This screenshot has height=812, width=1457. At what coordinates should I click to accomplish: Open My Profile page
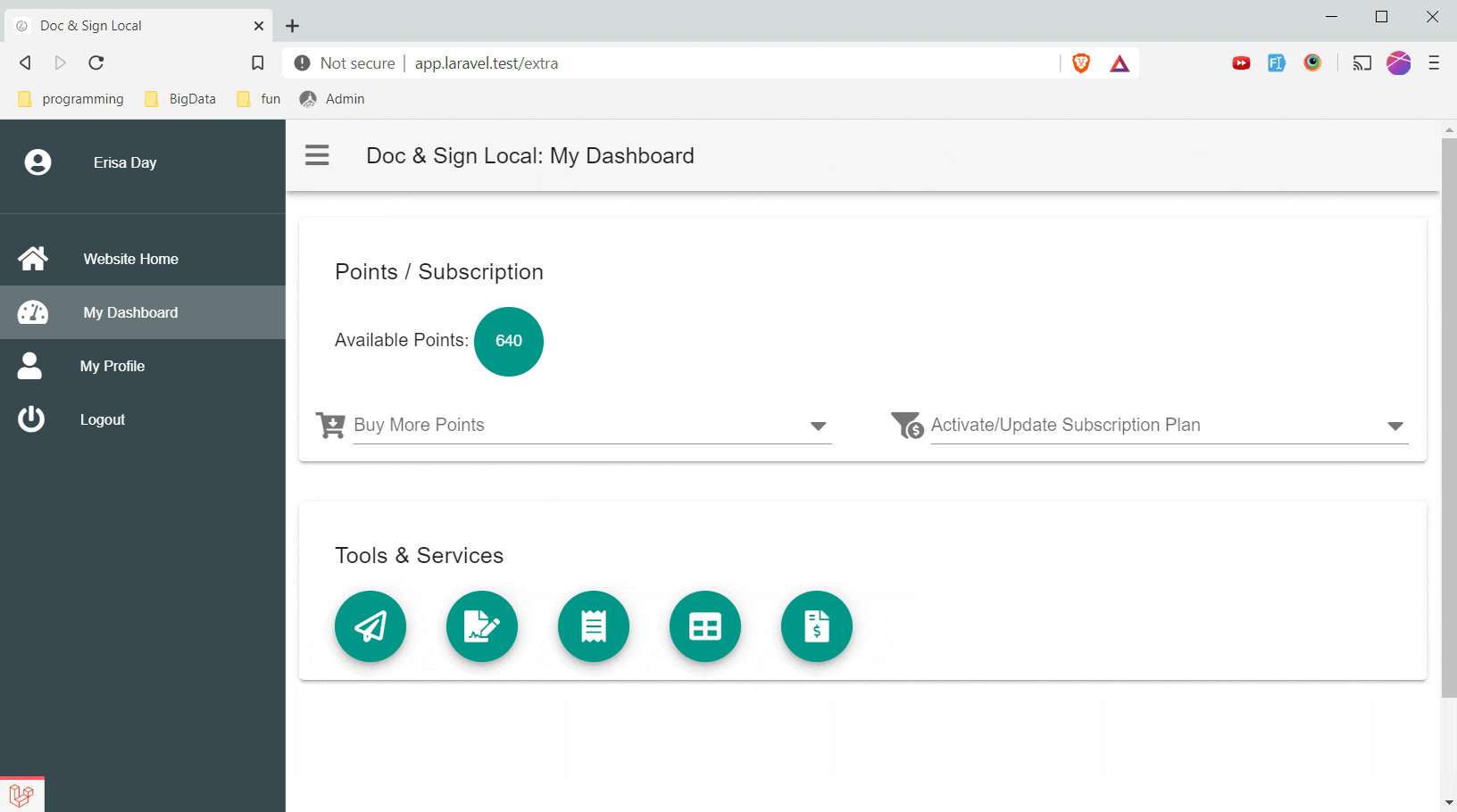[x=143, y=366]
